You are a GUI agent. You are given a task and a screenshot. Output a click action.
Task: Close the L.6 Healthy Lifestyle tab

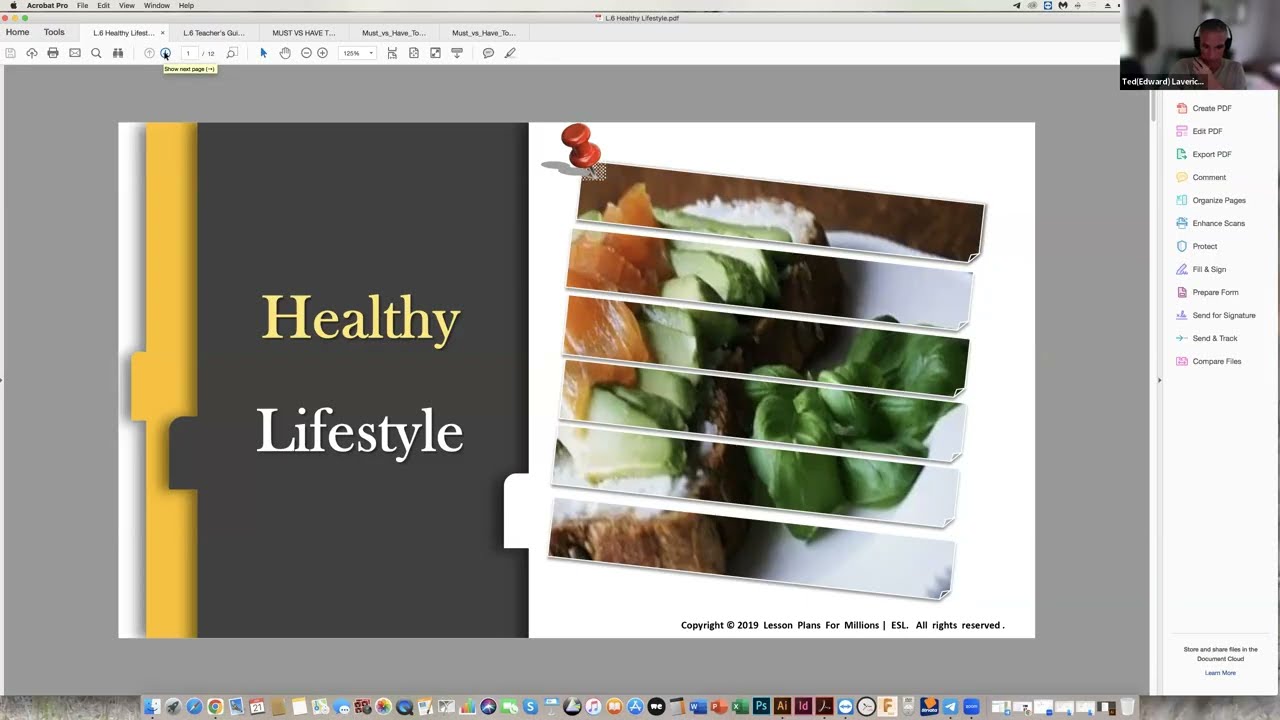tap(163, 33)
